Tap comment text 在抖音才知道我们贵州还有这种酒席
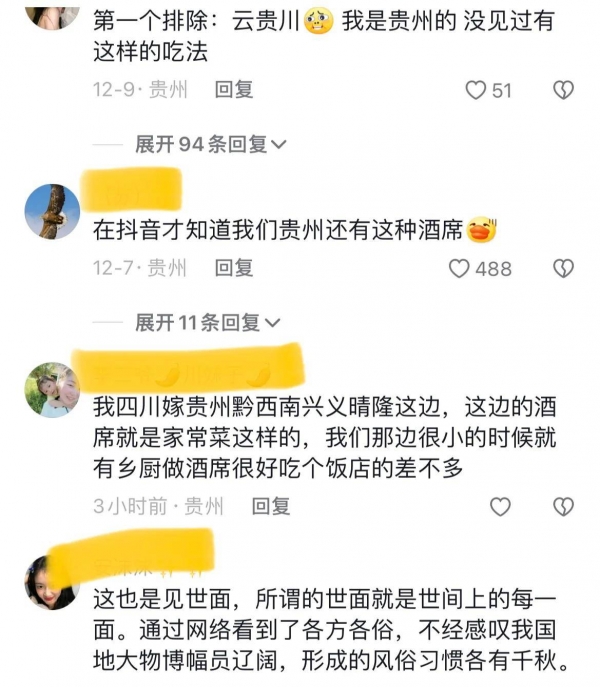 click(278, 230)
